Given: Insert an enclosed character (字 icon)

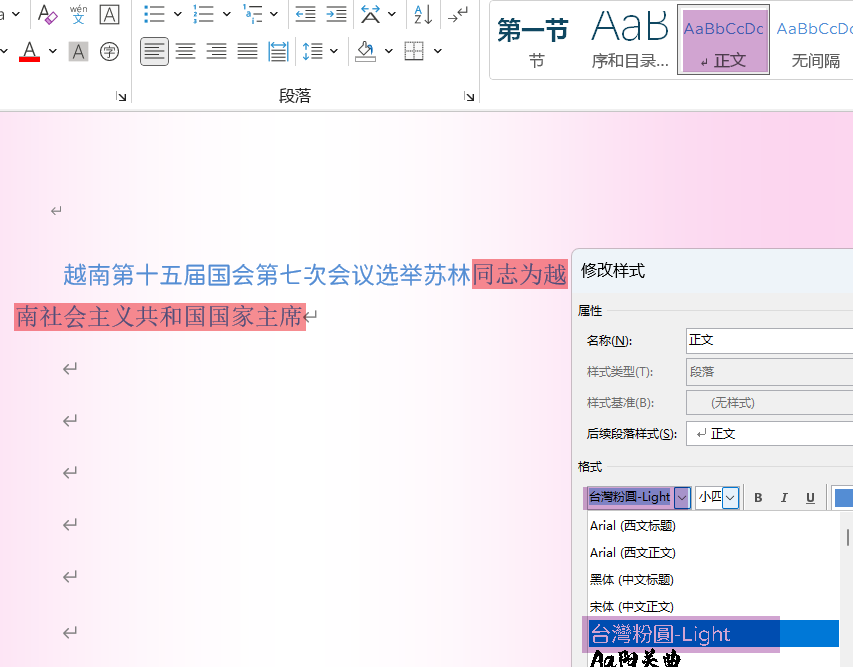Looking at the screenshot, I should (109, 52).
